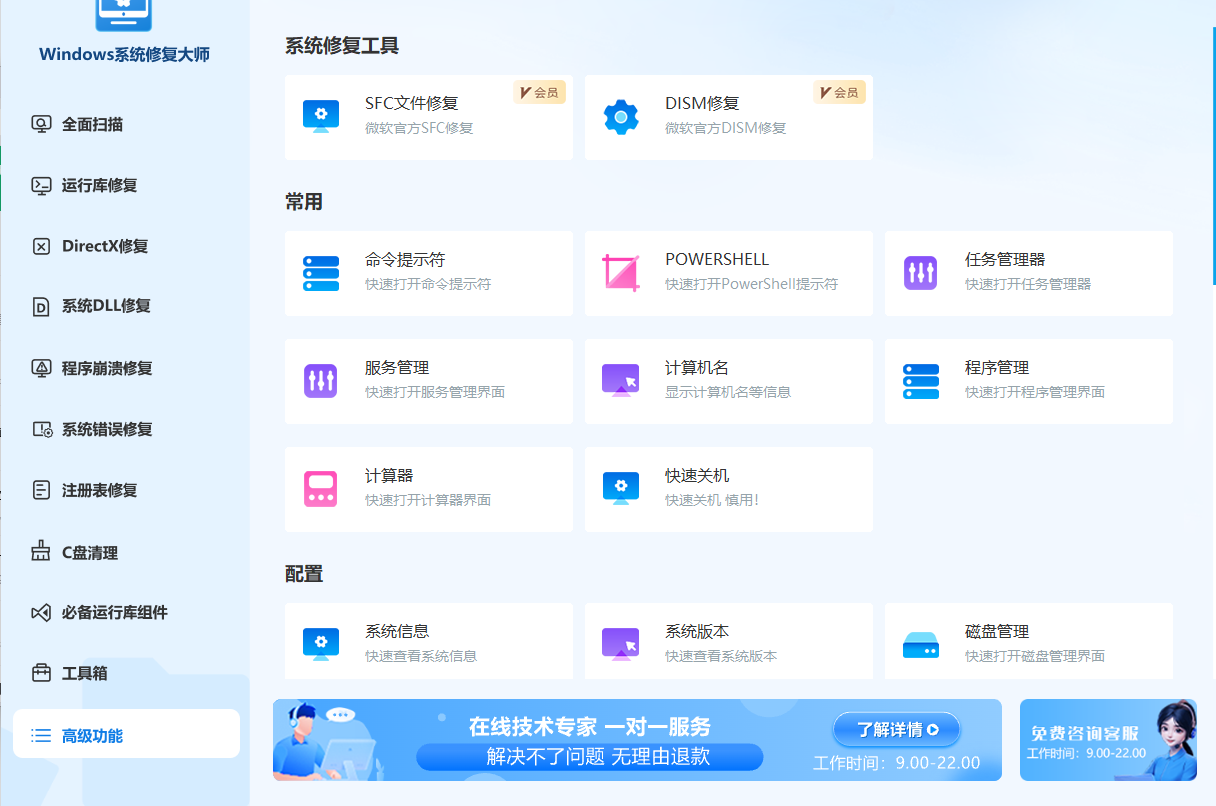
Task: Click the 在线技术专家 一对一服务 banner
Action: tap(637, 740)
